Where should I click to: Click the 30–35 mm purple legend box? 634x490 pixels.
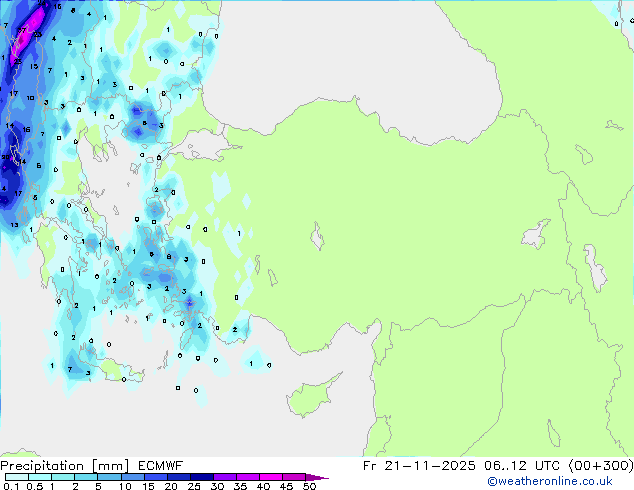tap(225, 477)
